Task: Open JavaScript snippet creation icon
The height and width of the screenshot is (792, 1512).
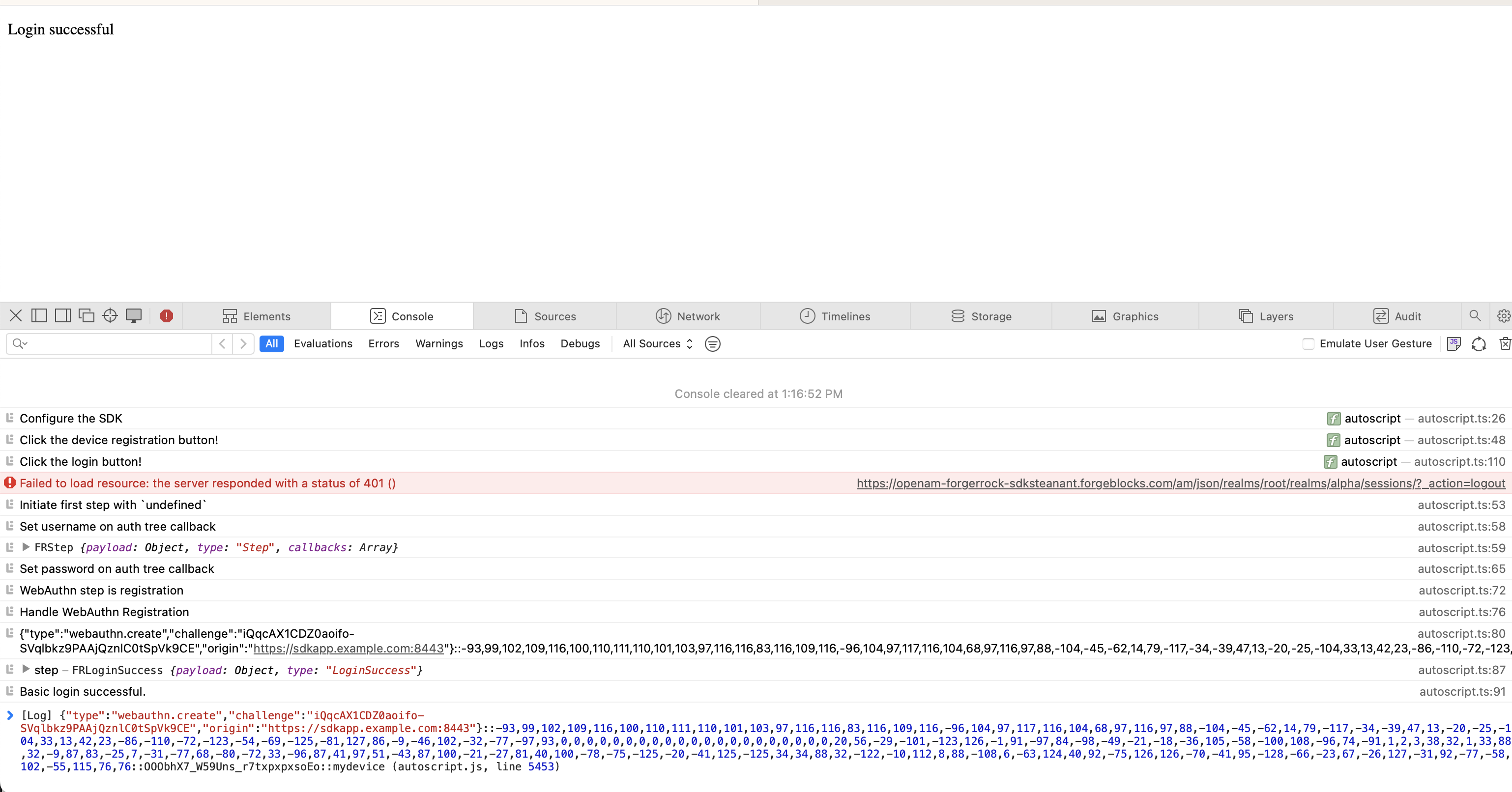Action: click(x=1454, y=344)
